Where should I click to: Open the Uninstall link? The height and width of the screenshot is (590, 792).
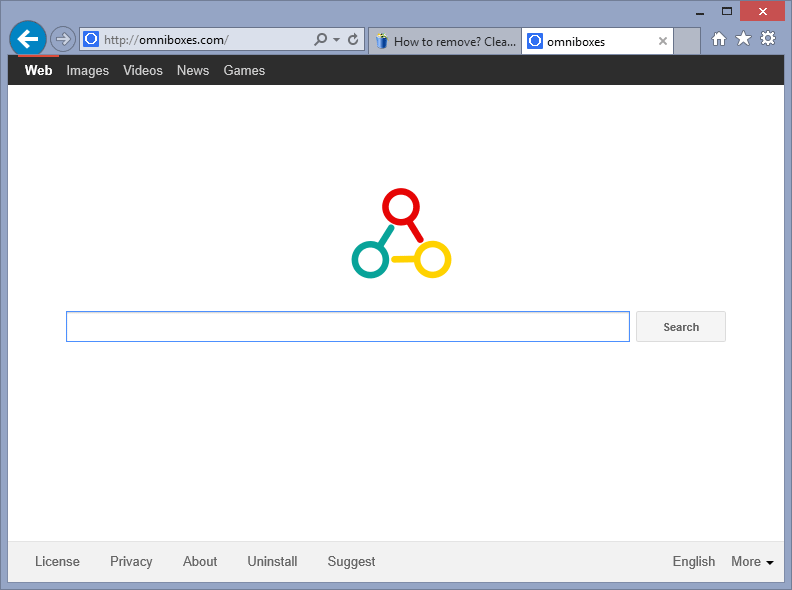click(x=272, y=561)
